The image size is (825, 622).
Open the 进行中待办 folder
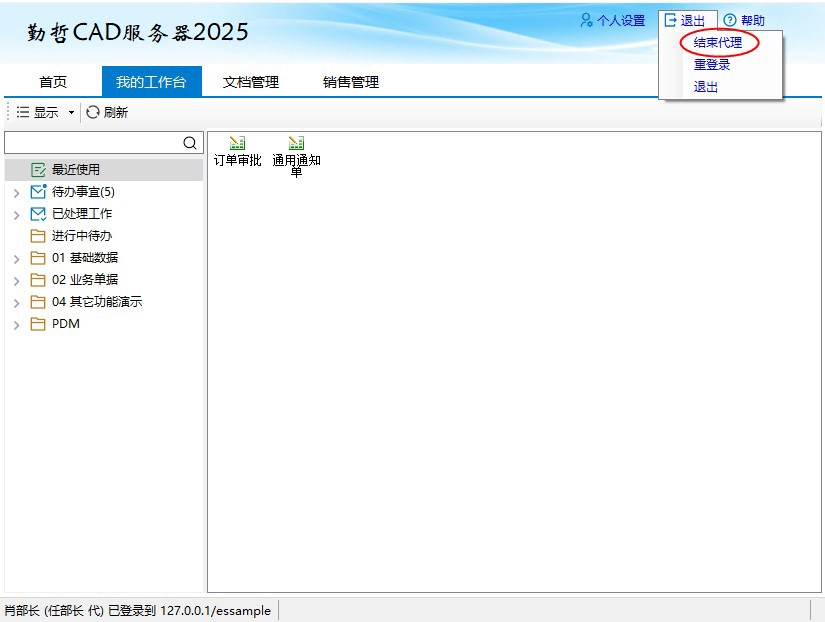pos(81,236)
